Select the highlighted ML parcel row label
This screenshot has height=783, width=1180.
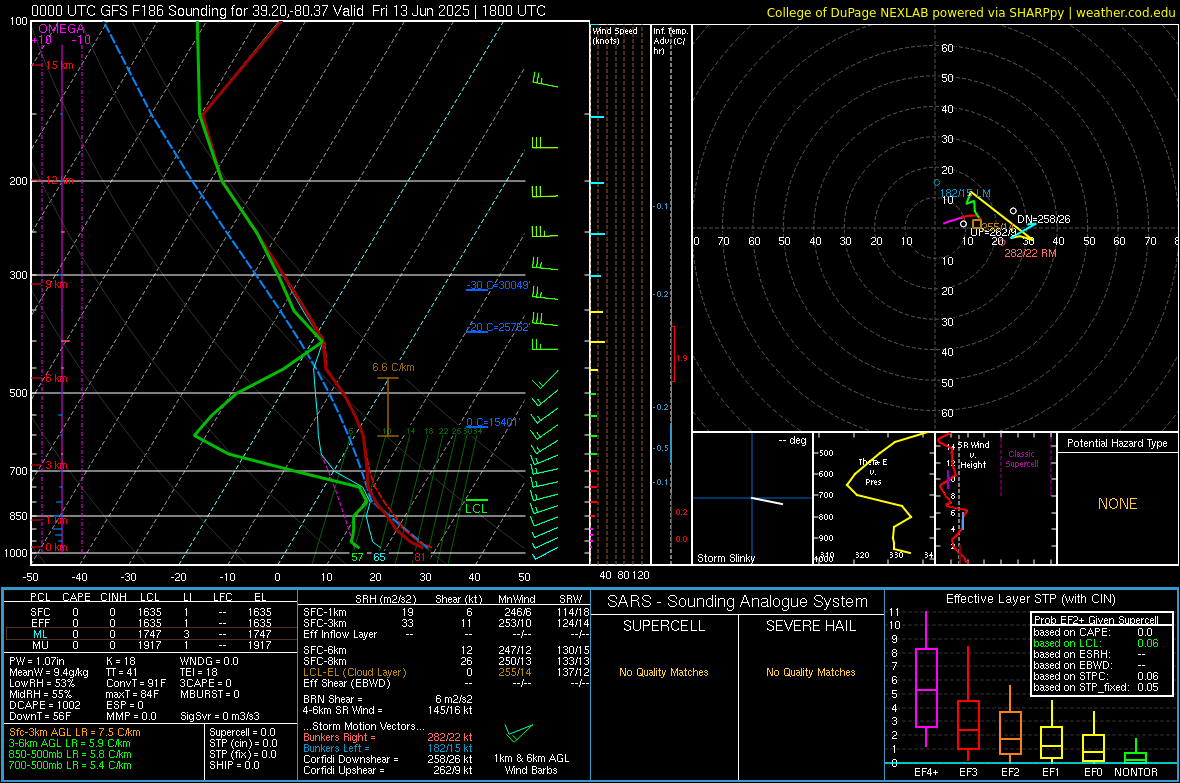click(x=40, y=634)
